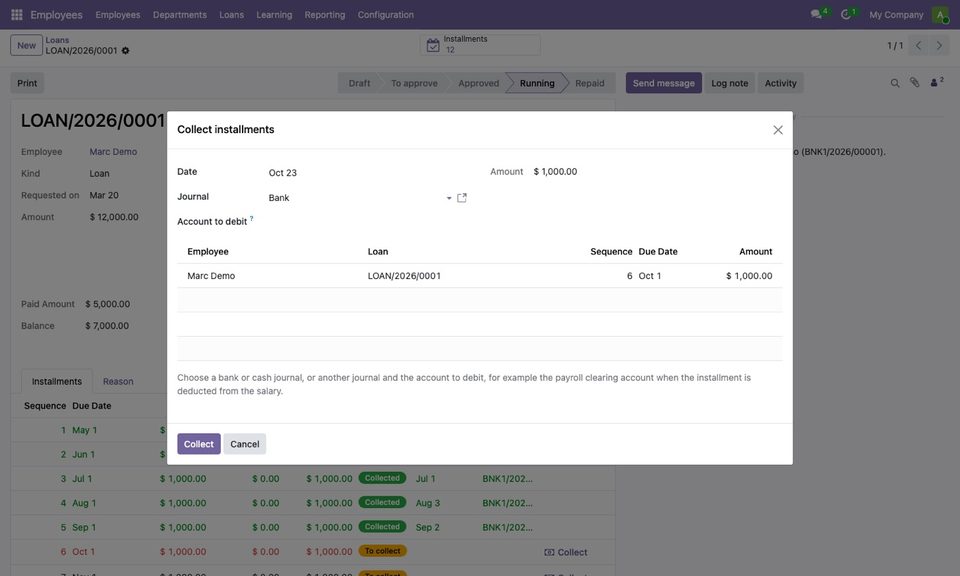Select the Draft status stage
960x576 pixels.
pos(359,83)
